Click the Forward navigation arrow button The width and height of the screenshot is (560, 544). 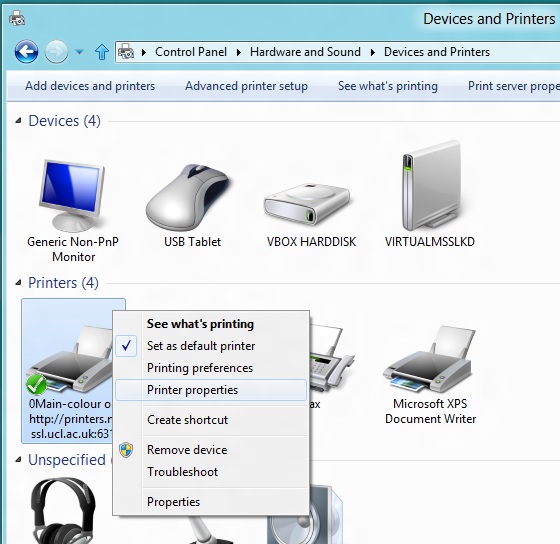pos(56,52)
